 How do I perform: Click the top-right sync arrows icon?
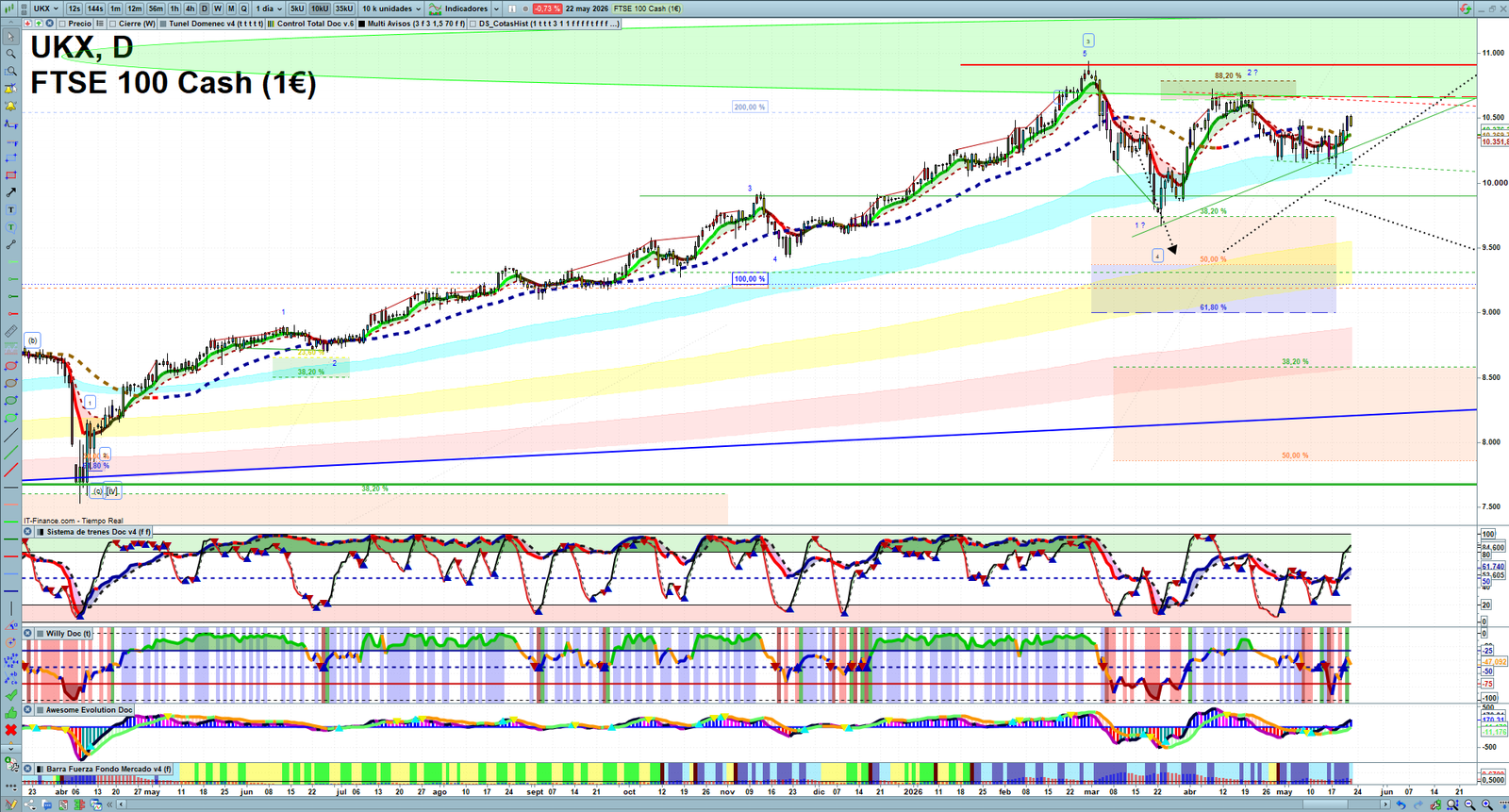click(x=1466, y=8)
